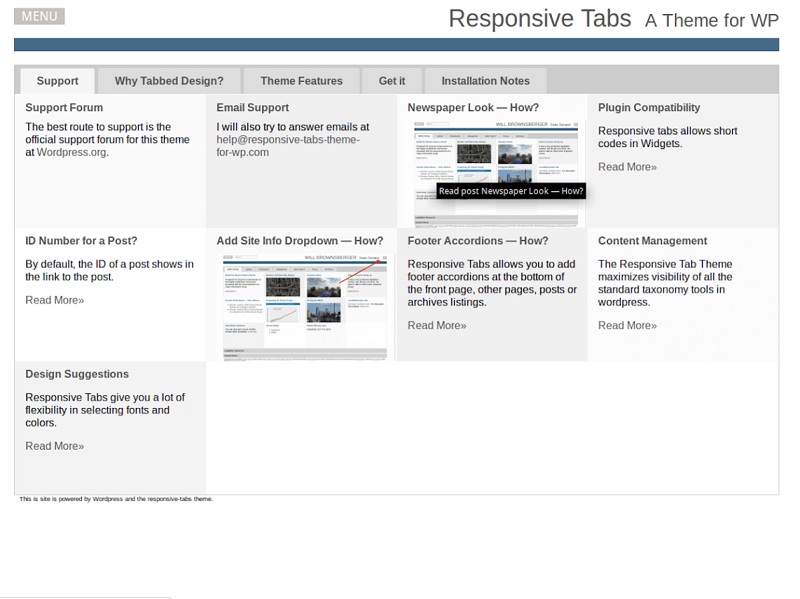
Task: Open the Content Management heading link
Action: pyautogui.click(x=652, y=241)
